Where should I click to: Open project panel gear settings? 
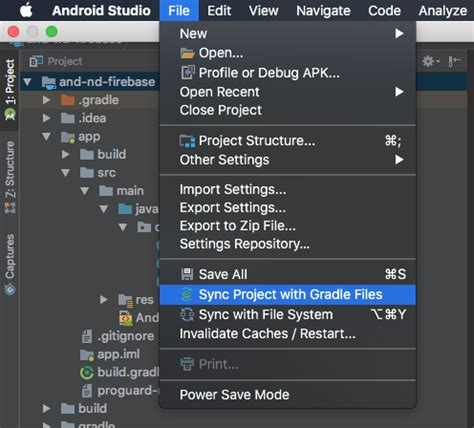point(430,61)
